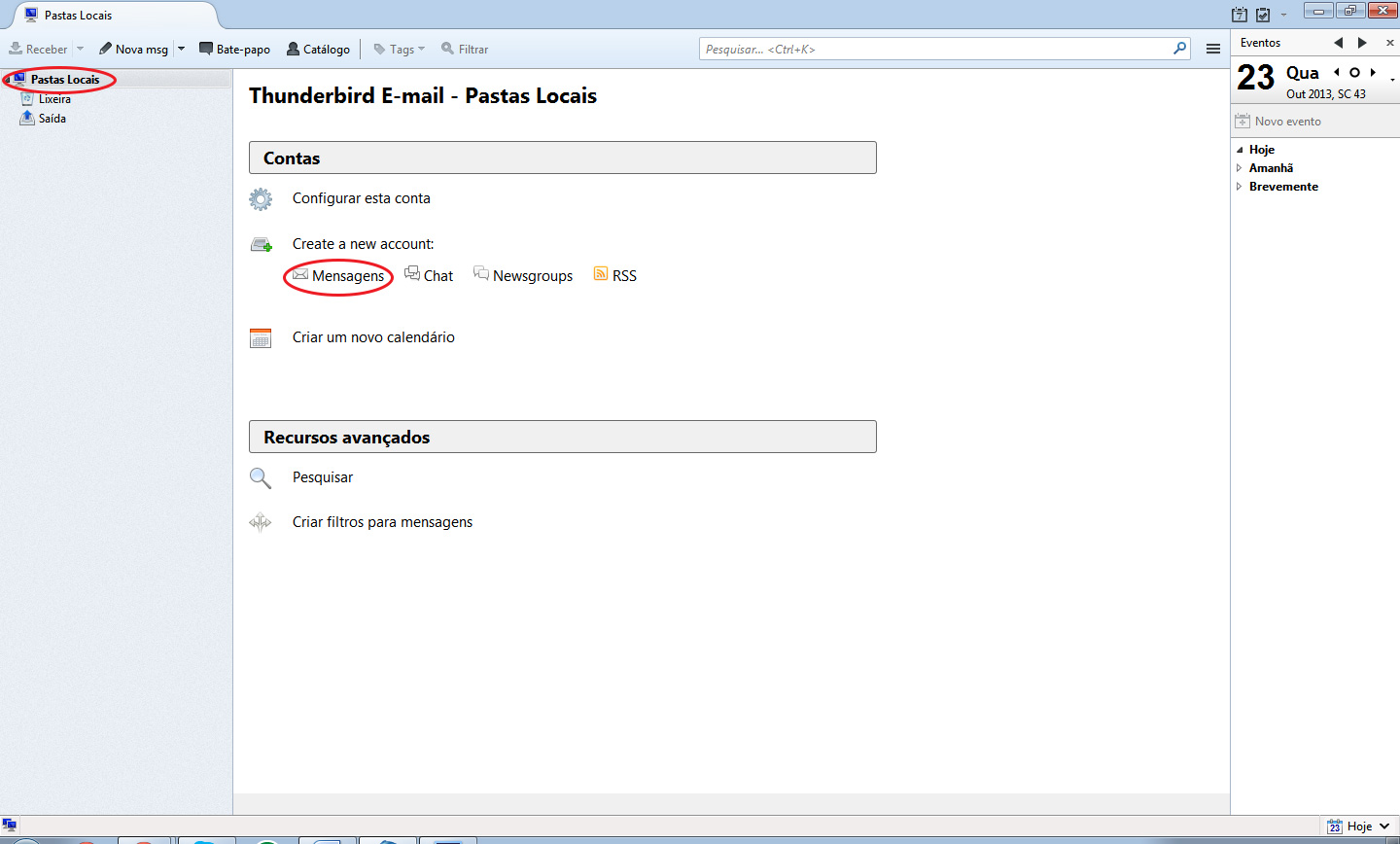This screenshot has width=1400, height=844.
Task: Open the Nova msg dropdown arrow
Action: coord(181,49)
